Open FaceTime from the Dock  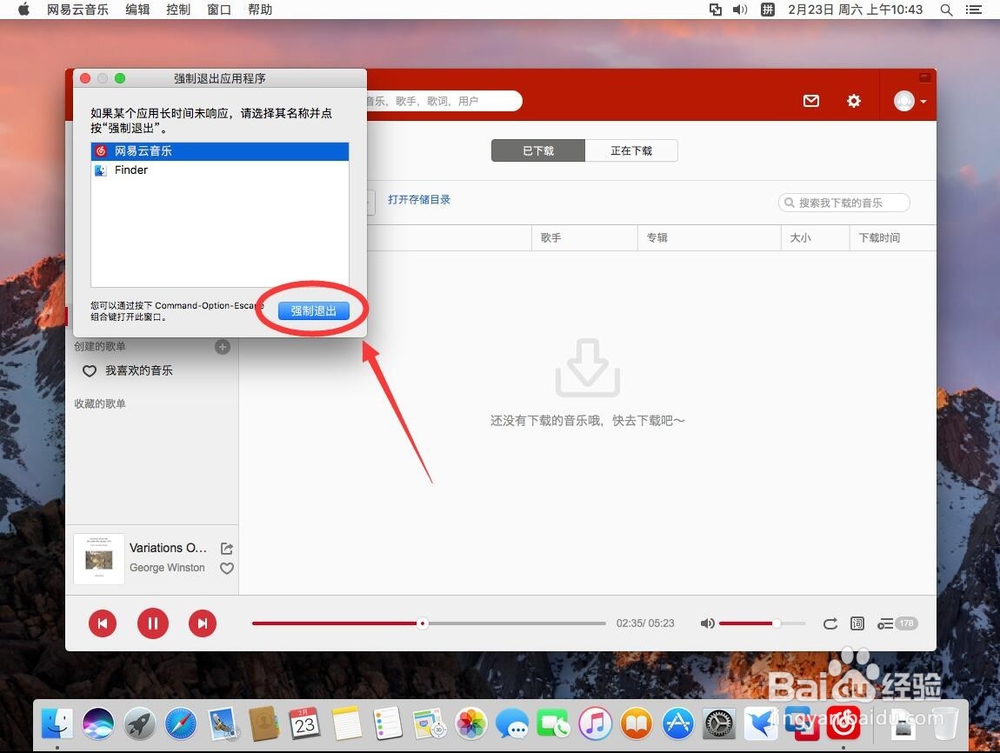coord(553,724)
